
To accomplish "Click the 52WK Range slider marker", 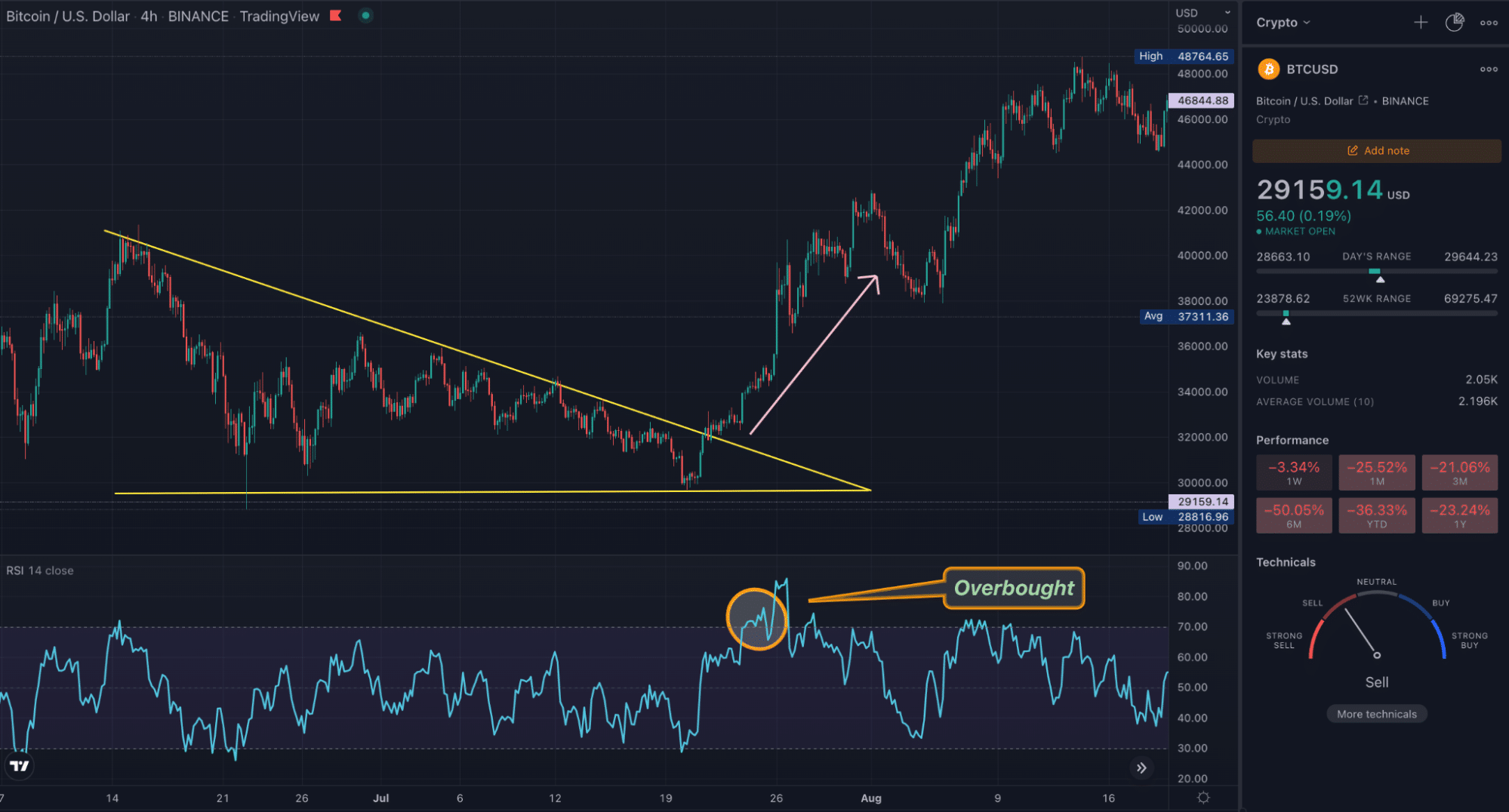I will click(x=1286, y=321).
